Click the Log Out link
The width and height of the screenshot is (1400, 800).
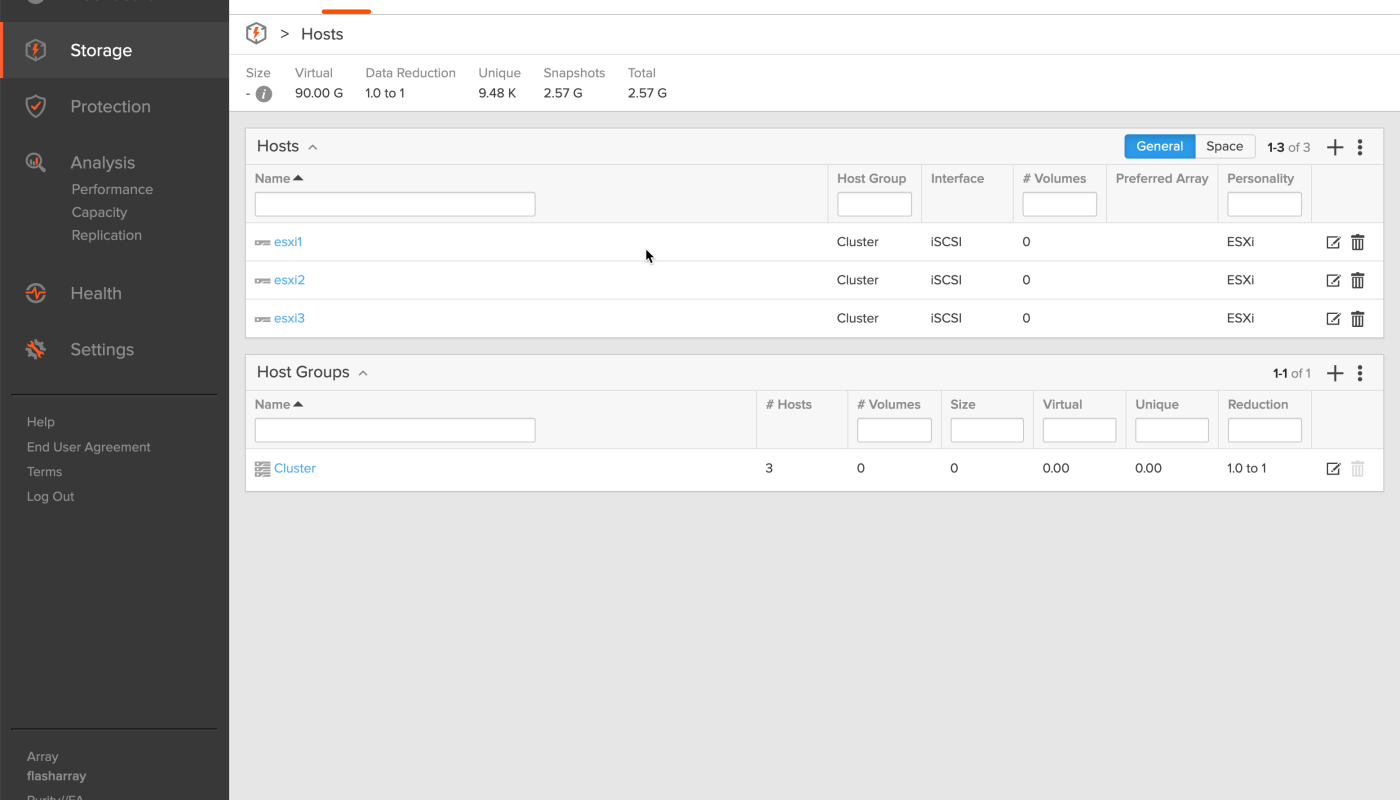point(50,496)
